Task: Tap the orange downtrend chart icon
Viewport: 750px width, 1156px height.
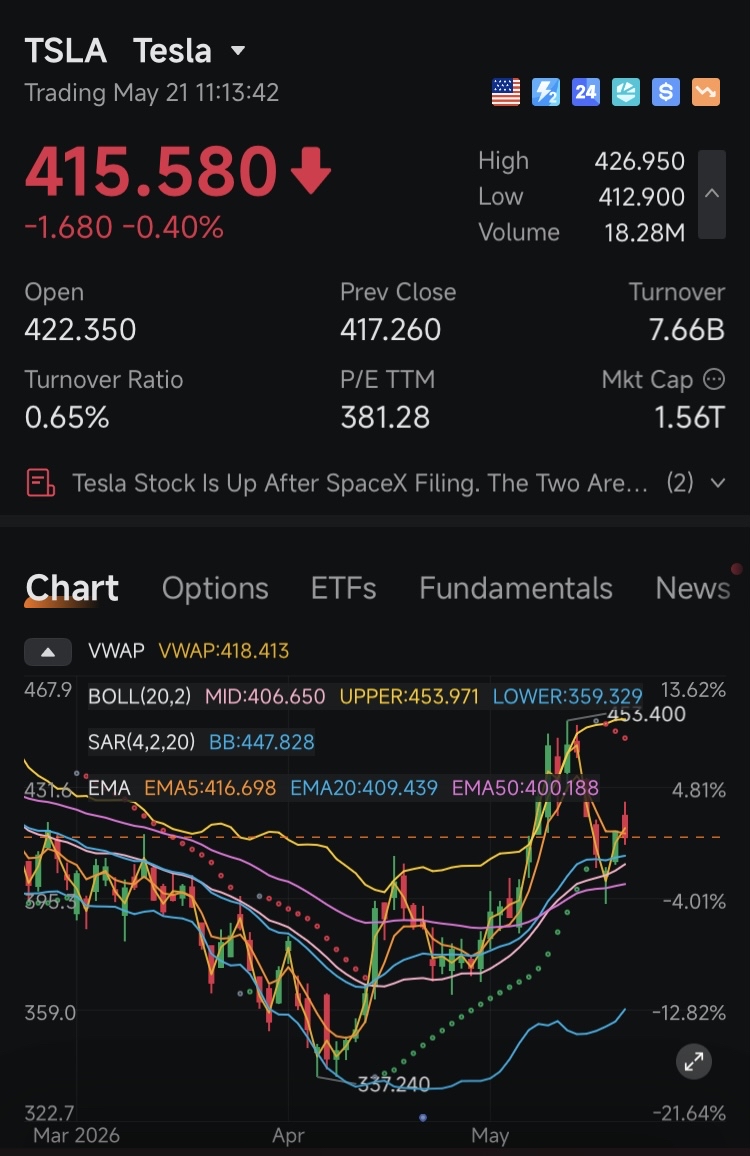Action: 706,92
